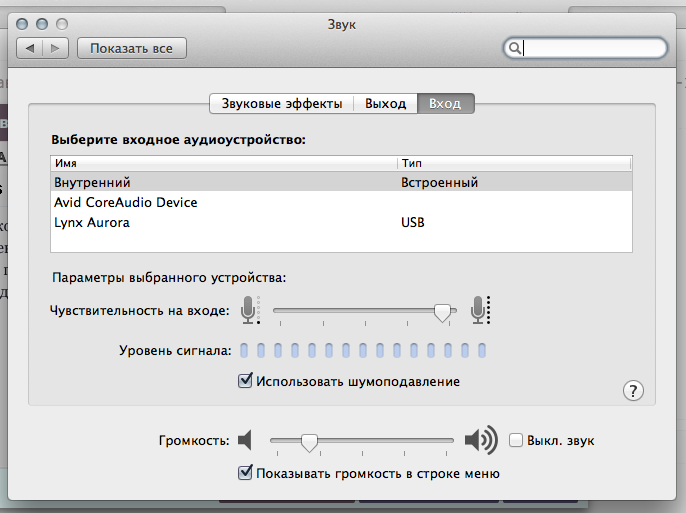Select the Lynx Aurora device row
686x513 pixels.
pyautogui.click(x=341, y=223)
